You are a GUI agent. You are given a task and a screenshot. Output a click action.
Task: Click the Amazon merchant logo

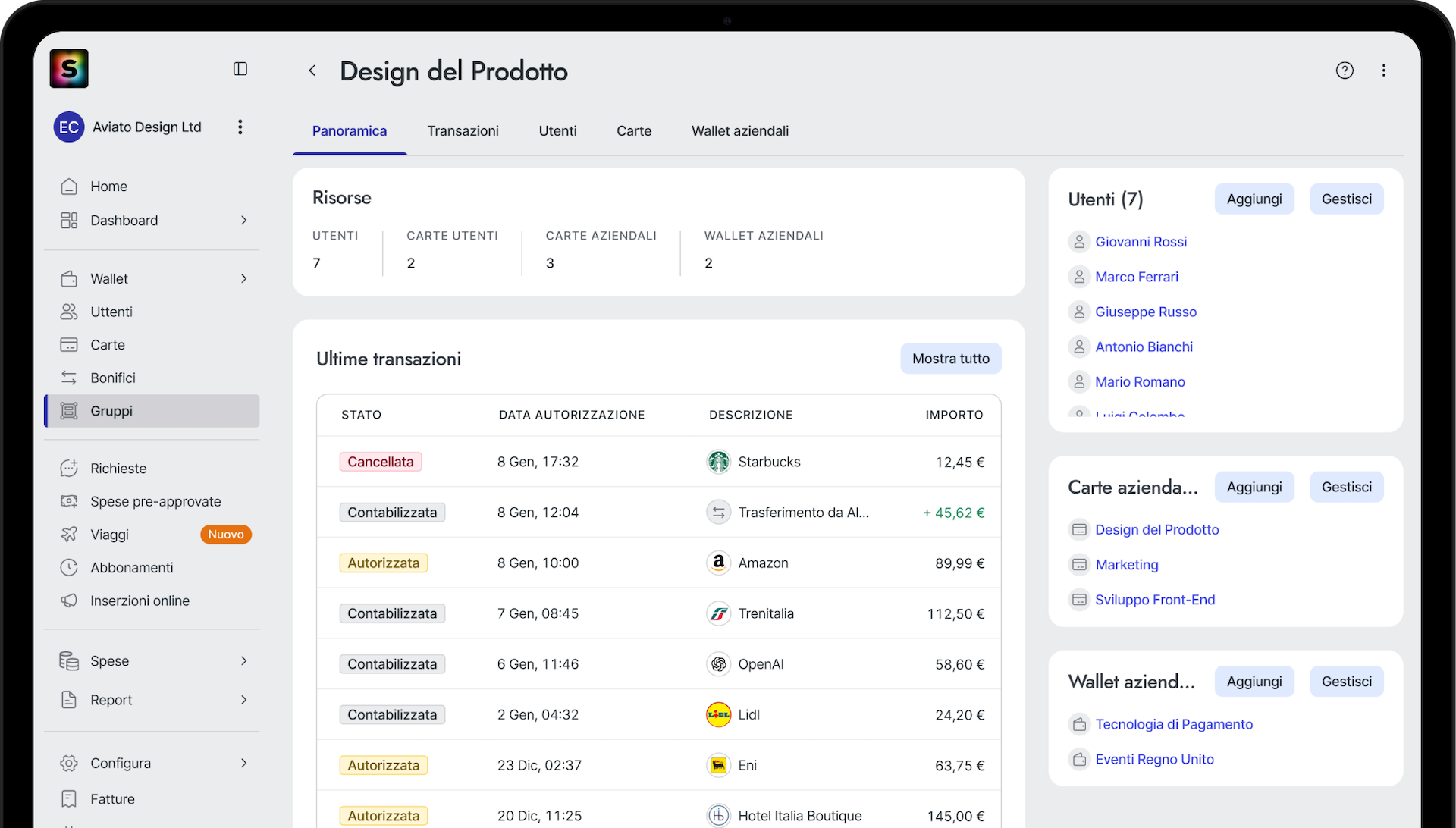(x=718, y=563)
